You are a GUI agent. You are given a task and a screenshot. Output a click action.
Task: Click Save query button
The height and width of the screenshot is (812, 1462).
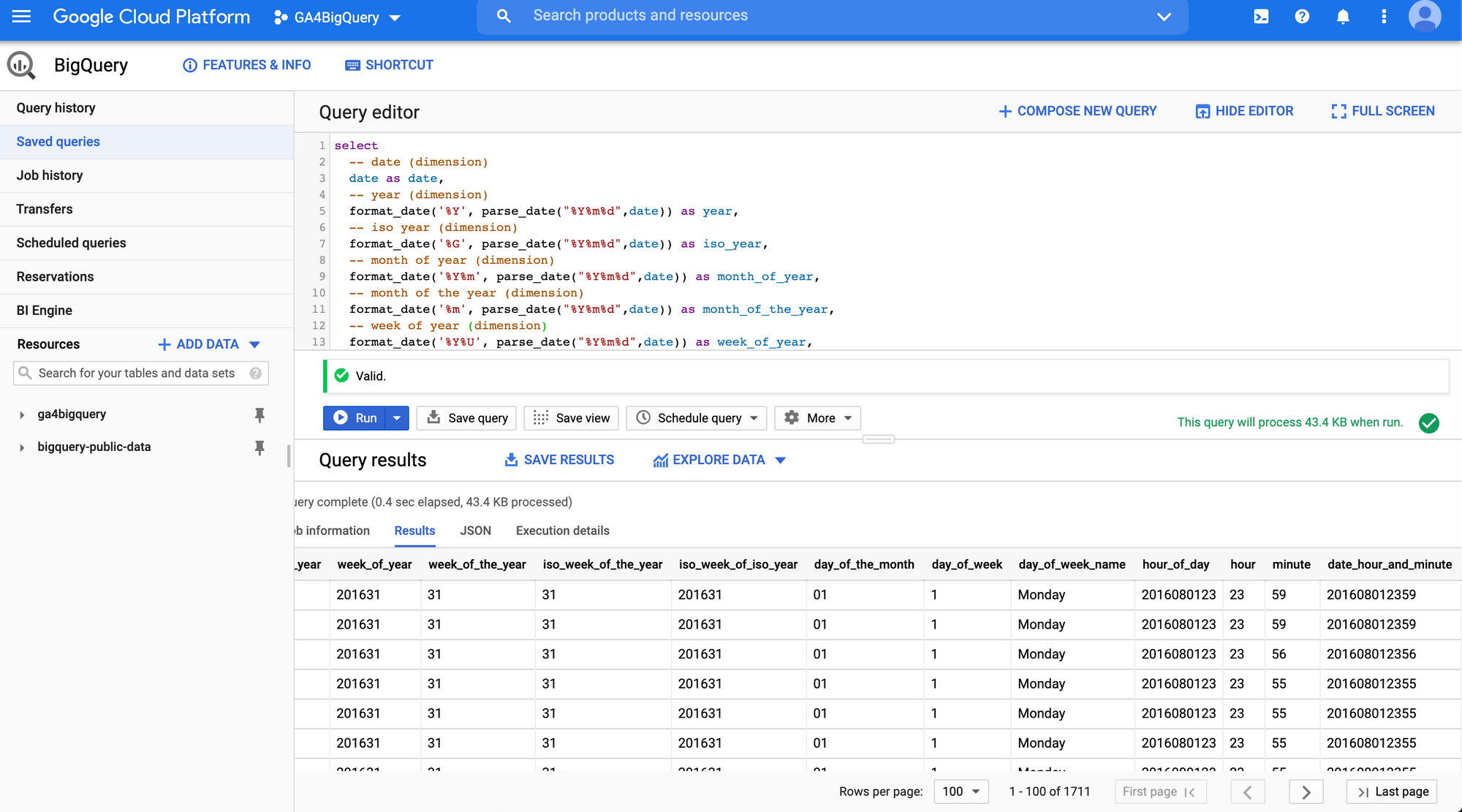(466, 418)
